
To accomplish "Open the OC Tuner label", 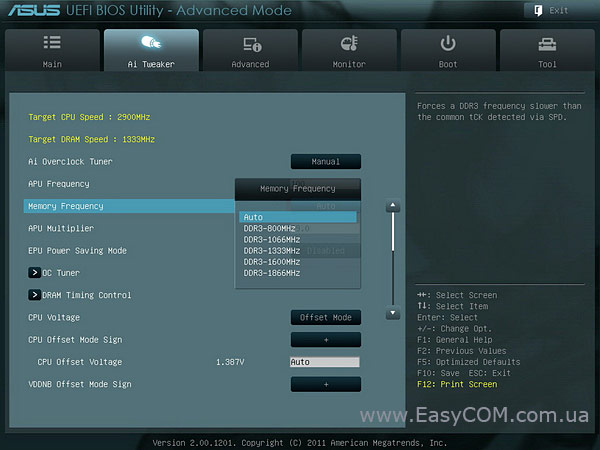I will [x=61, y=273].
